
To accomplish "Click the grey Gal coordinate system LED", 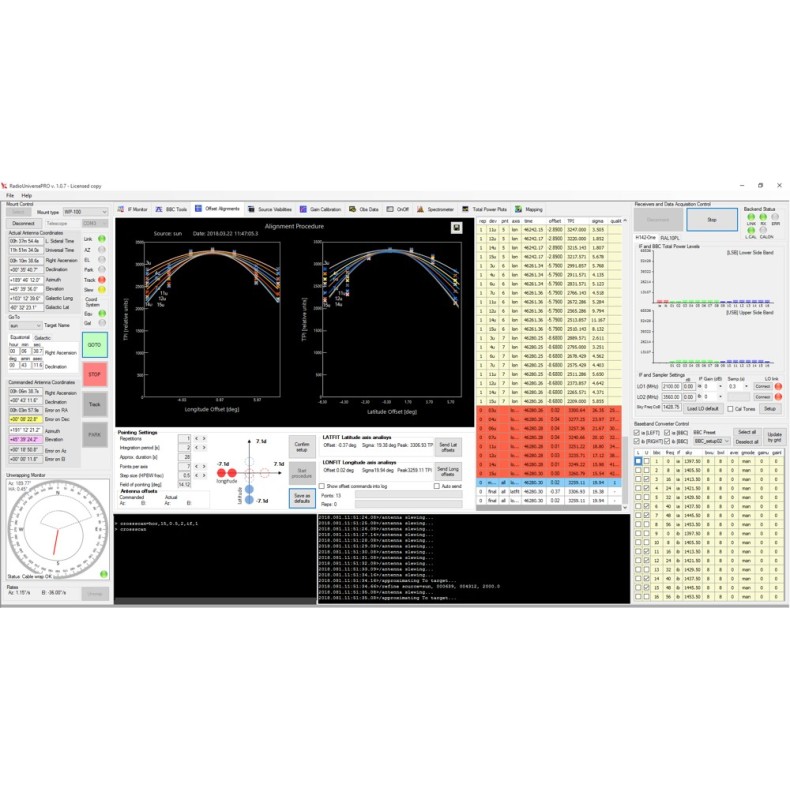I will point(102,323).
